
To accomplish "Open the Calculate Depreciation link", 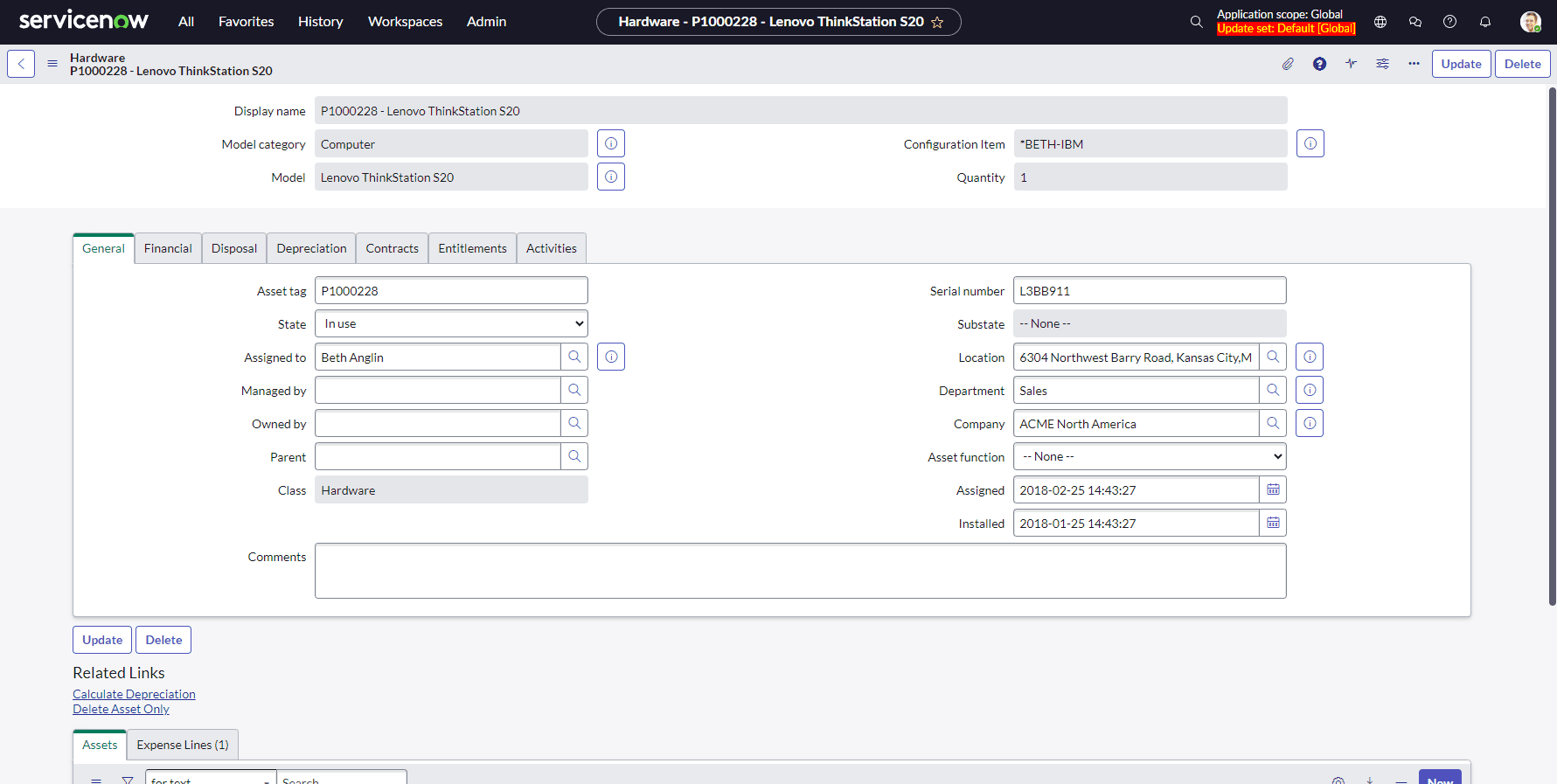I will pos(134,694).
